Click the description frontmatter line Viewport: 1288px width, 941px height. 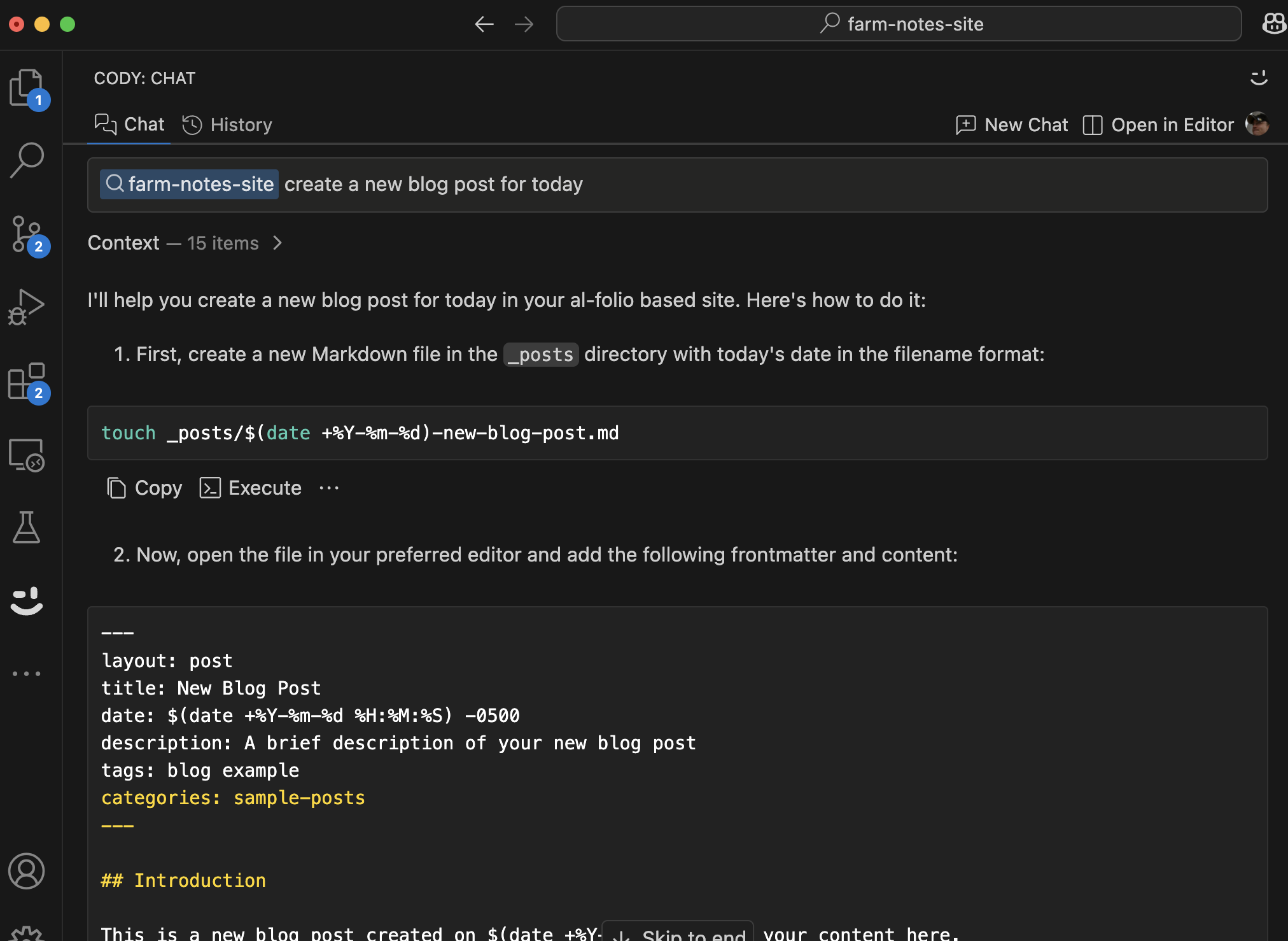pos(398,743)
